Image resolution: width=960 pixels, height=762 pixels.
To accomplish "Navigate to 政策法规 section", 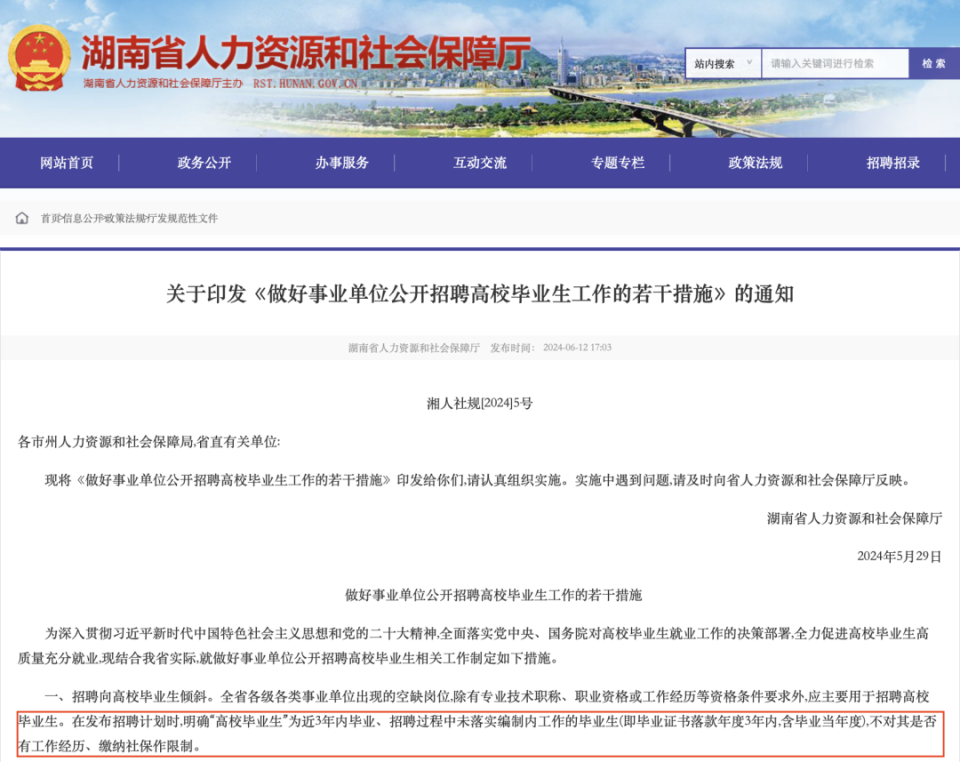I will (x=756, y=161).
